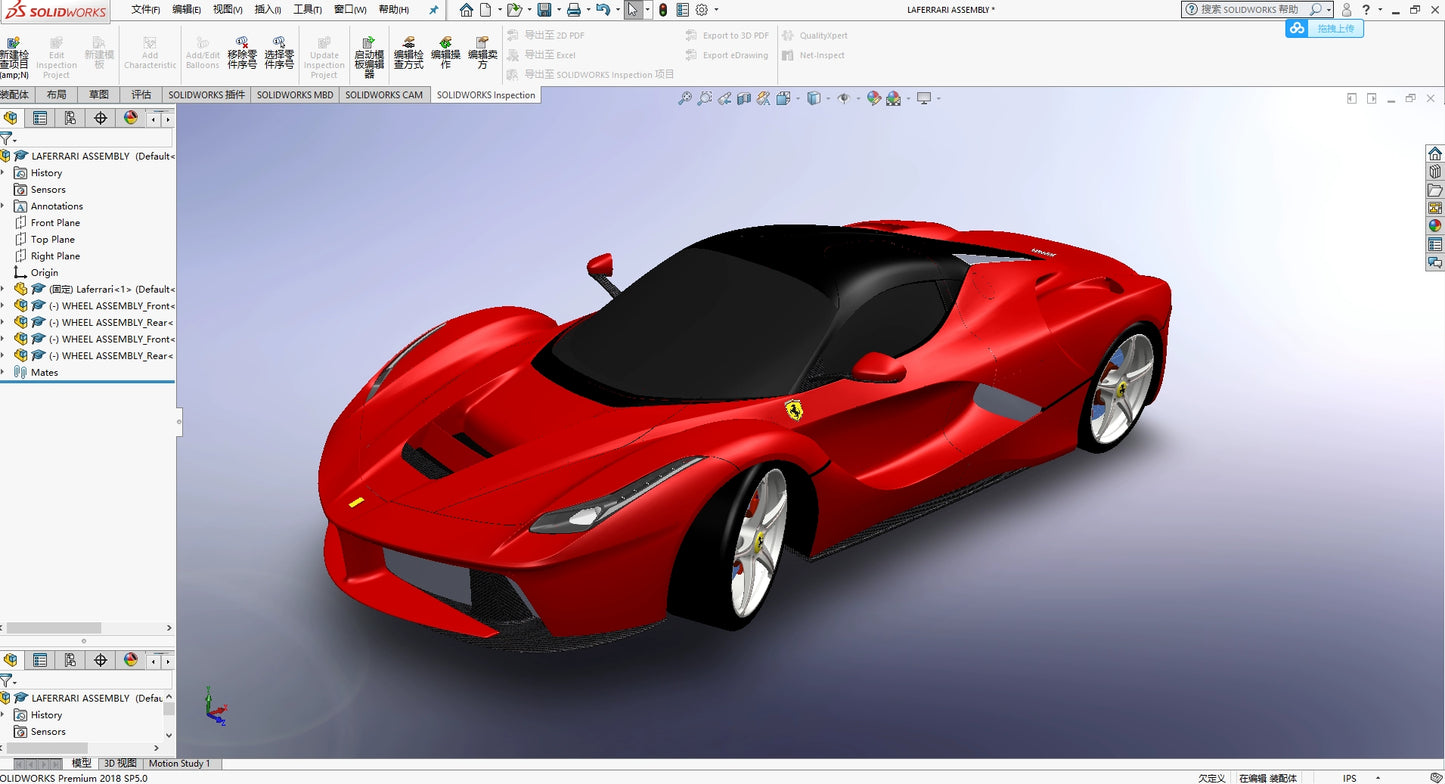Viewport: 1445px width, 784px height.
Task: Open the help question mark dropdown arrow
Action: (1381, 10)
